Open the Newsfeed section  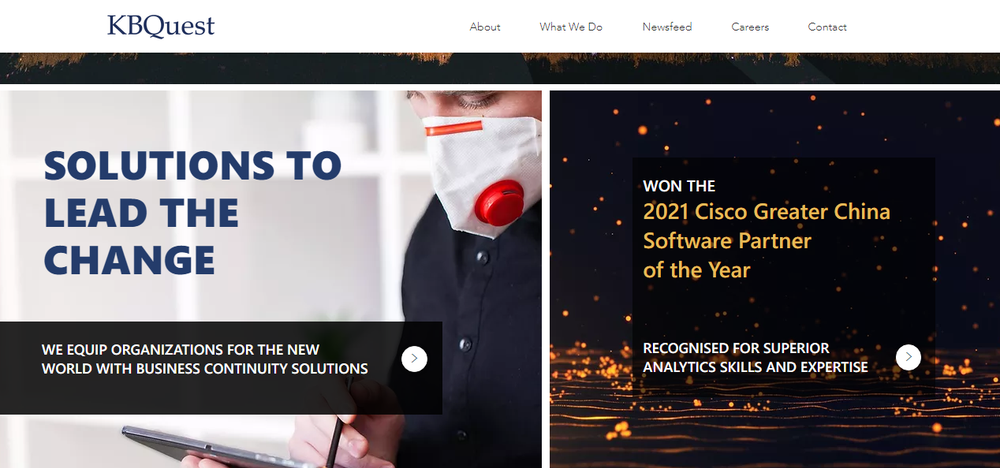[x=667, y=27]
